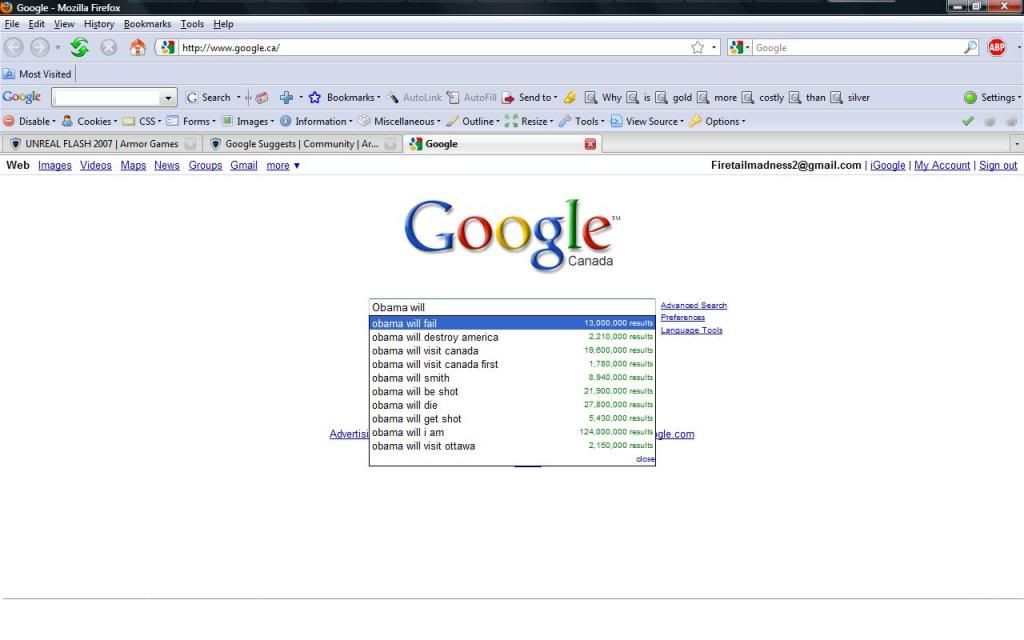Click the Firefox back arrow button

tap(14, 48)
